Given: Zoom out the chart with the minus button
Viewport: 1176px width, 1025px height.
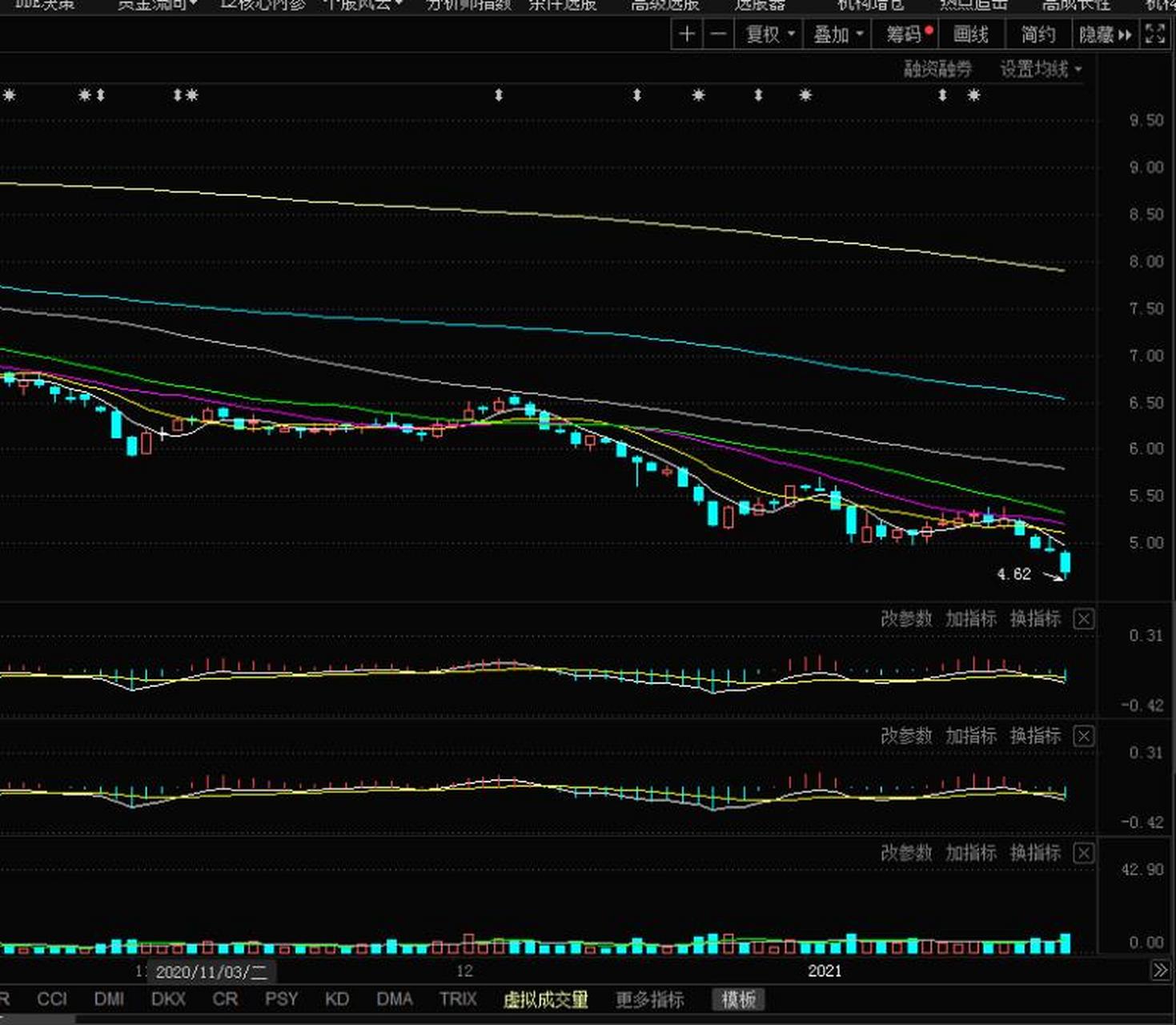Looking at the screenshot, I should 719,34.
